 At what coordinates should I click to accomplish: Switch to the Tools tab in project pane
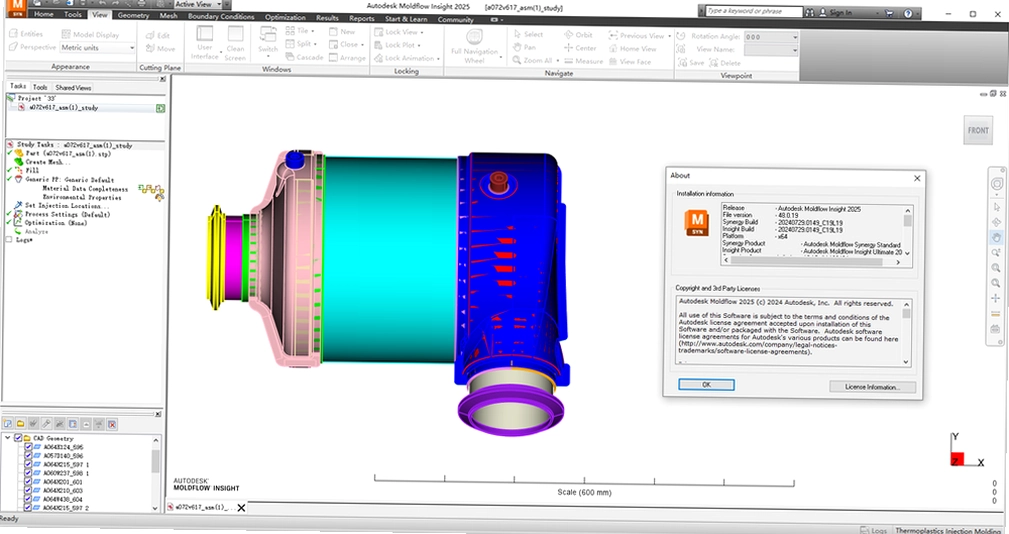pyautogui.click(x=40, y=87)
